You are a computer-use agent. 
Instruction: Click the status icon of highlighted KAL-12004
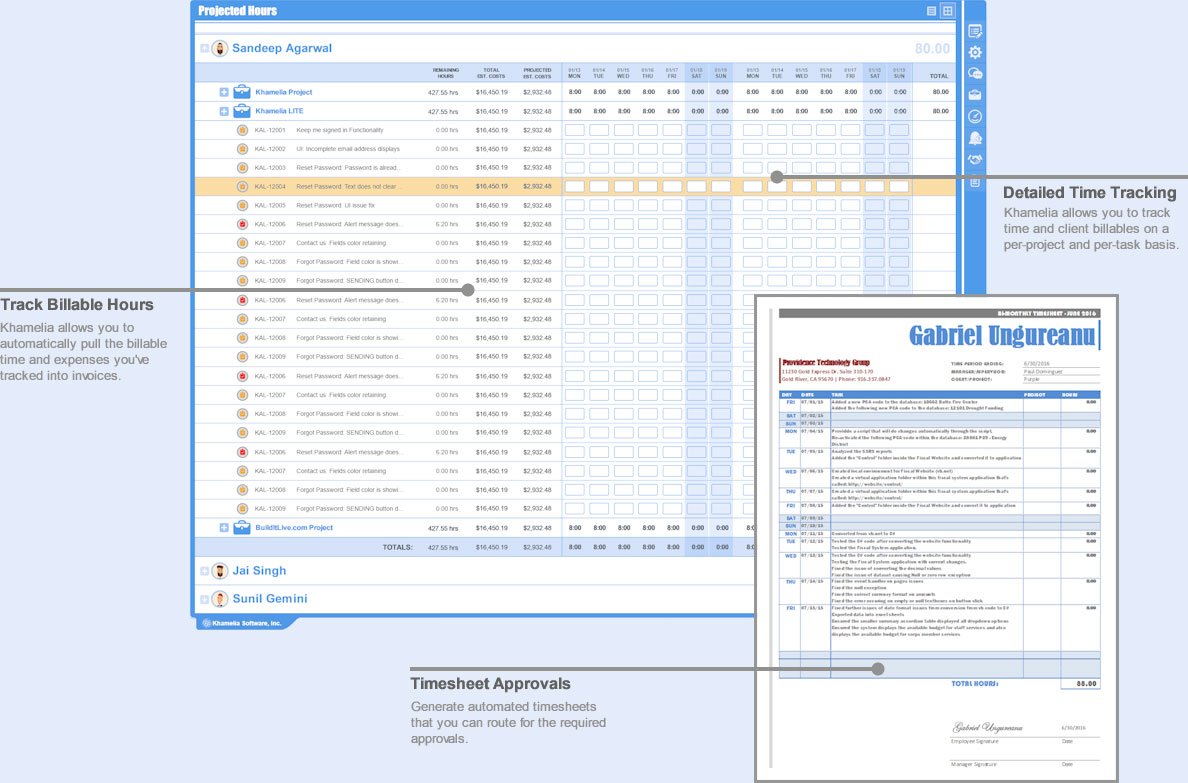click(242, 186)
